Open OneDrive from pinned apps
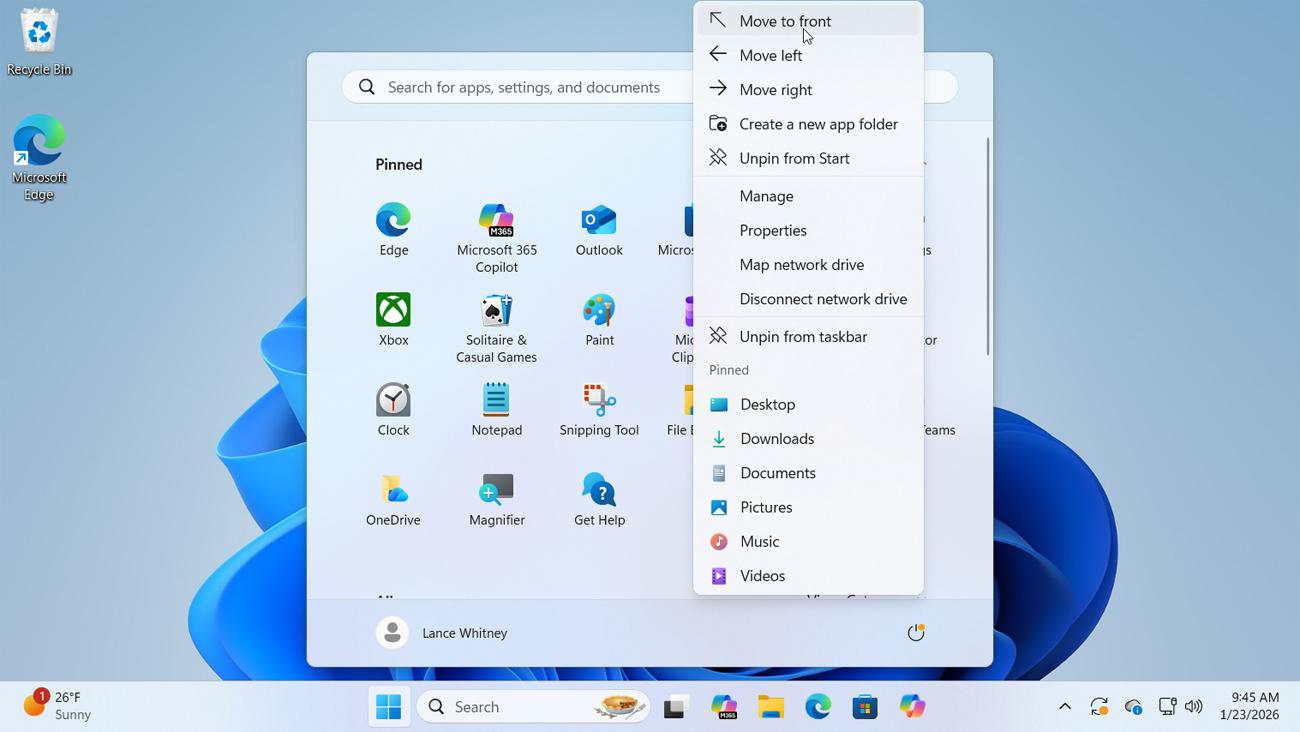The width and height of the screenshot is (1300, 732). 393,492
